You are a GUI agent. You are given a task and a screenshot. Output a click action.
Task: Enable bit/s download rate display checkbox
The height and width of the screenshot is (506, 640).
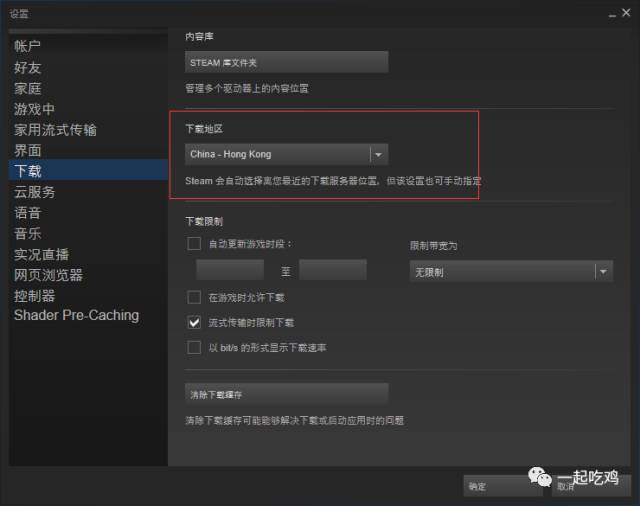click(194, 348)
